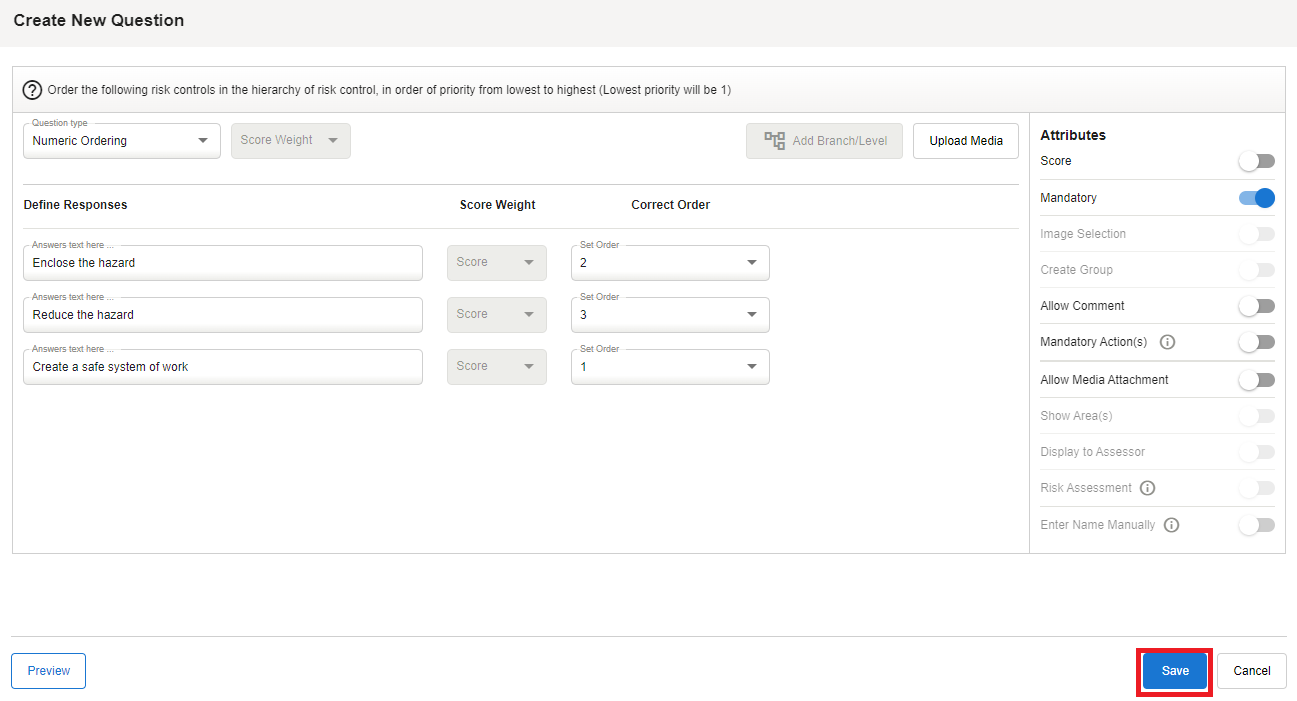Switch on the Mandatory Action(s) toggle
The height and width of the screenshot is (701, 1297).
[1256, 342]
